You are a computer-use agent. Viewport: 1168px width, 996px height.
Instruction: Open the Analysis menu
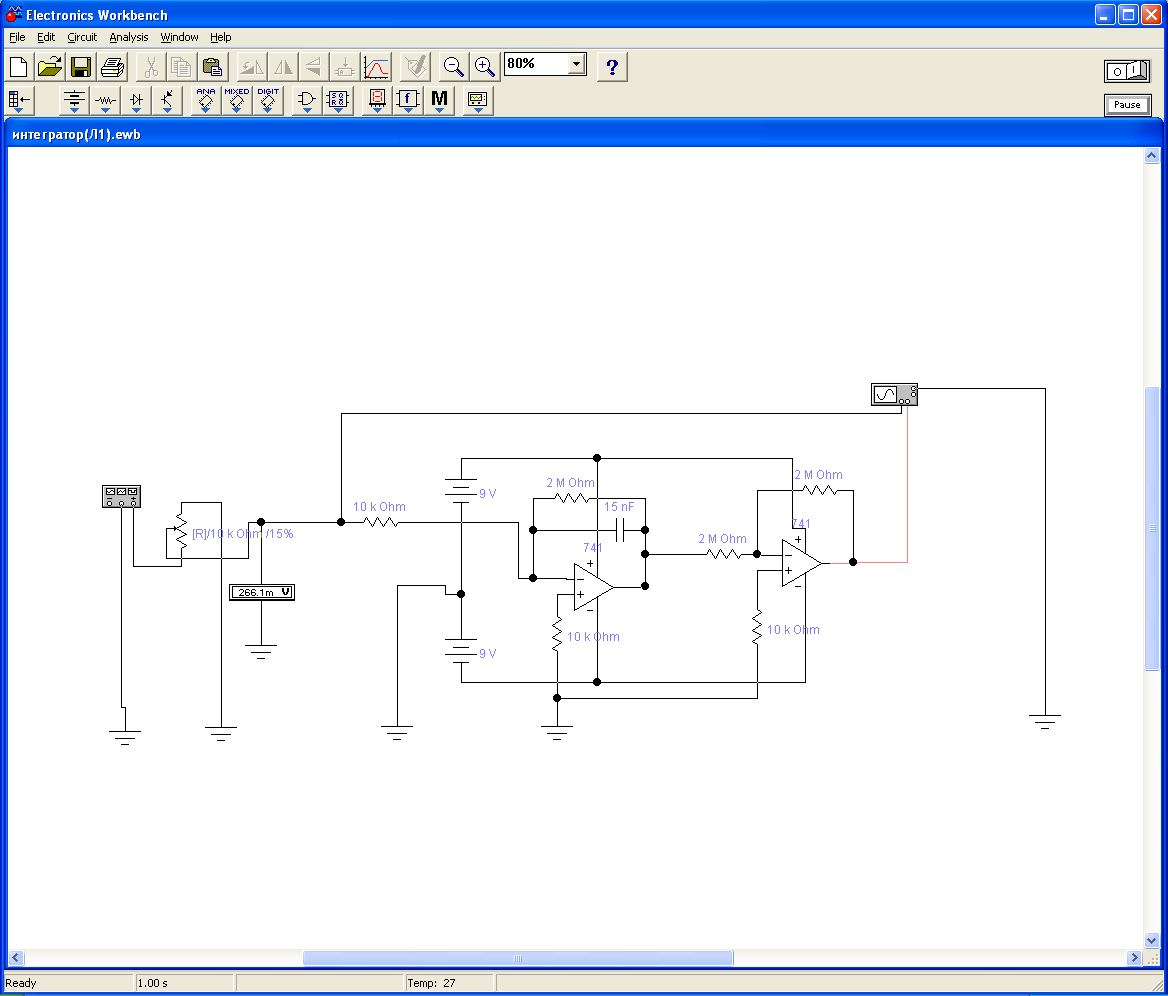pos(129,37)
